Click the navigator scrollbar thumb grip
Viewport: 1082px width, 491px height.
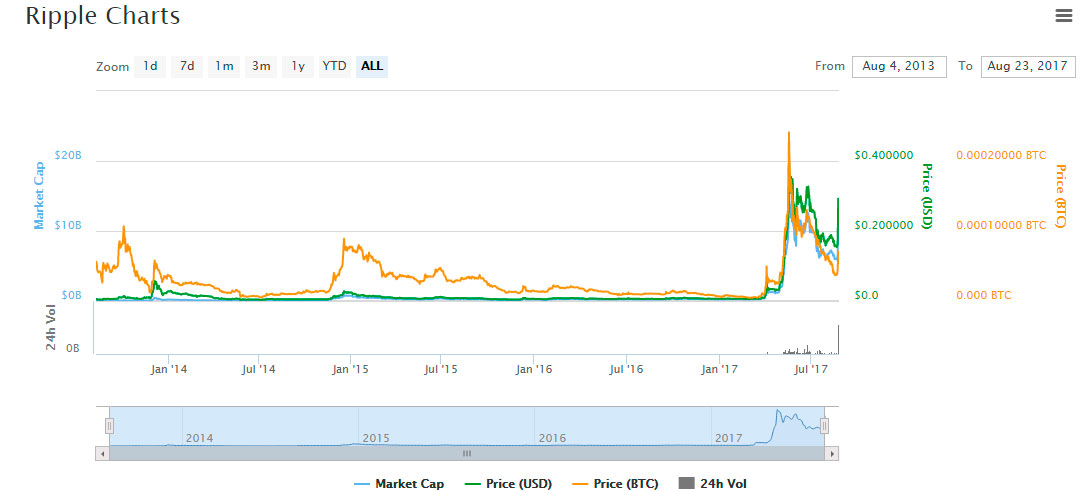pyautogui.click(x=466, y=454)
